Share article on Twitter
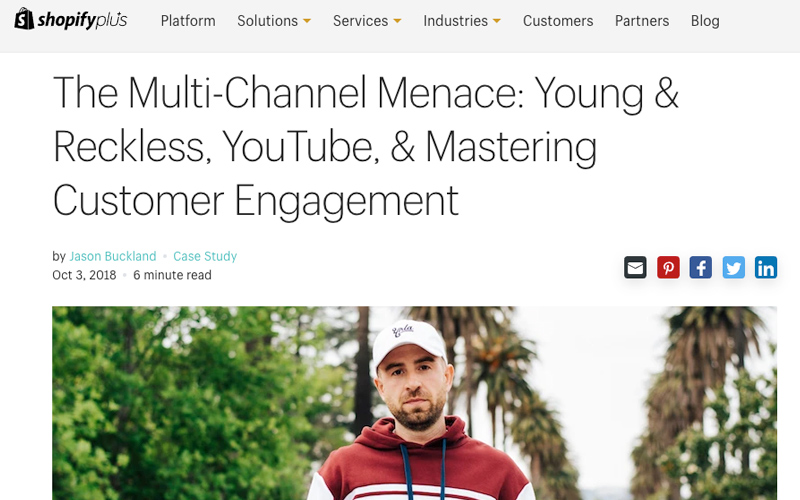This screenshot has height=500, width=800. (733, 267)
